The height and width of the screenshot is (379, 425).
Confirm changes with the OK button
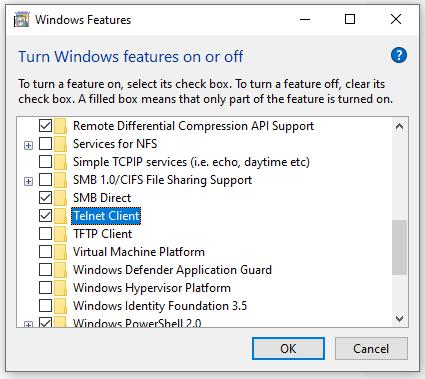[x=288, y=349]
